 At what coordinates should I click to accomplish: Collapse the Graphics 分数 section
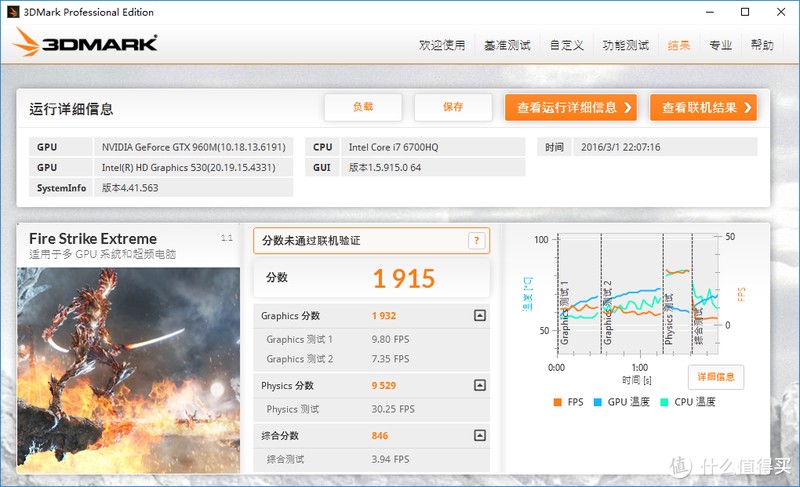[x=480, y=316]
